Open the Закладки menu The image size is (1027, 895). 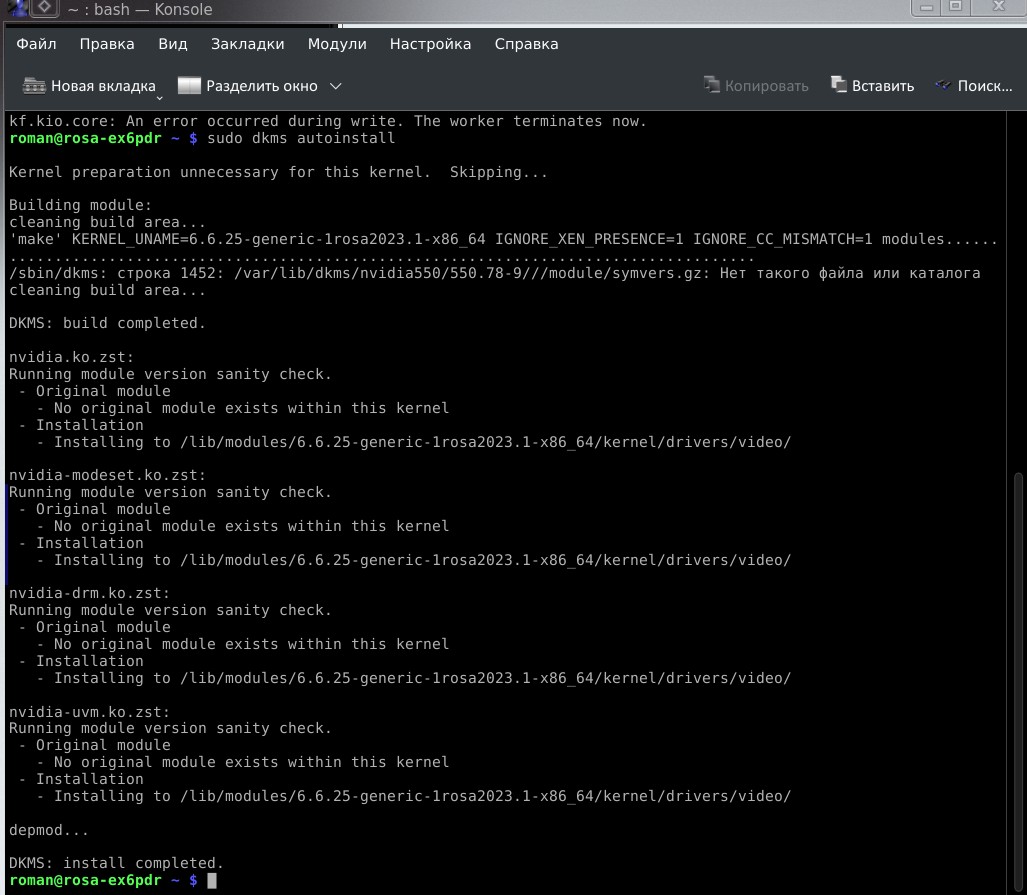248,44
